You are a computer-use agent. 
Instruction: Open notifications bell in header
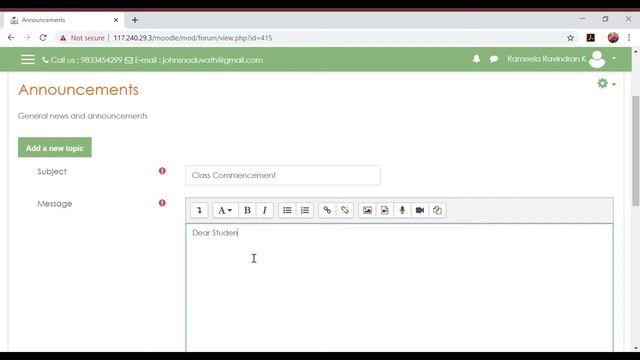click(476, 59)
